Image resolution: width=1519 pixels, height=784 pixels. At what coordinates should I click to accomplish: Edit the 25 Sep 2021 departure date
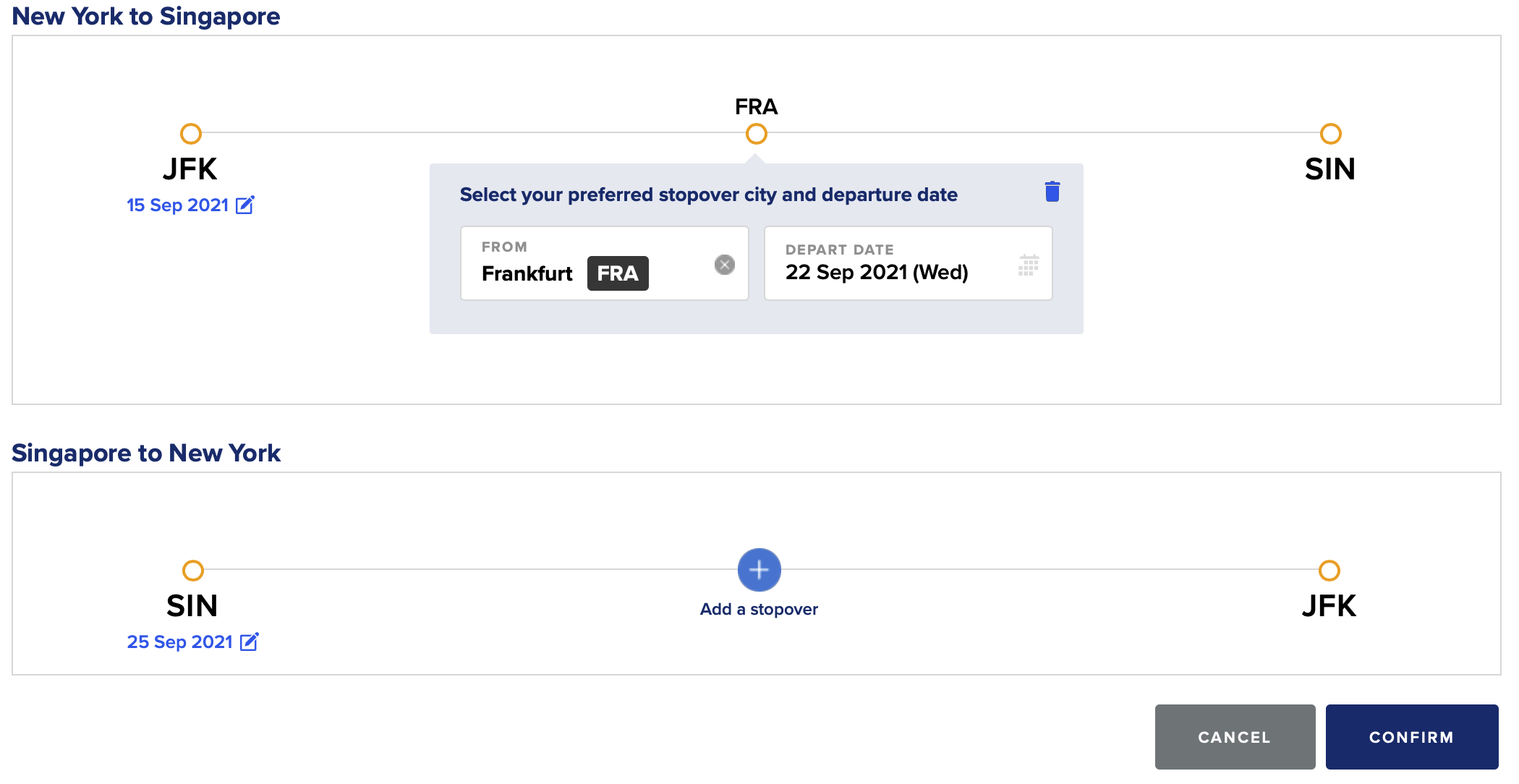249,642
